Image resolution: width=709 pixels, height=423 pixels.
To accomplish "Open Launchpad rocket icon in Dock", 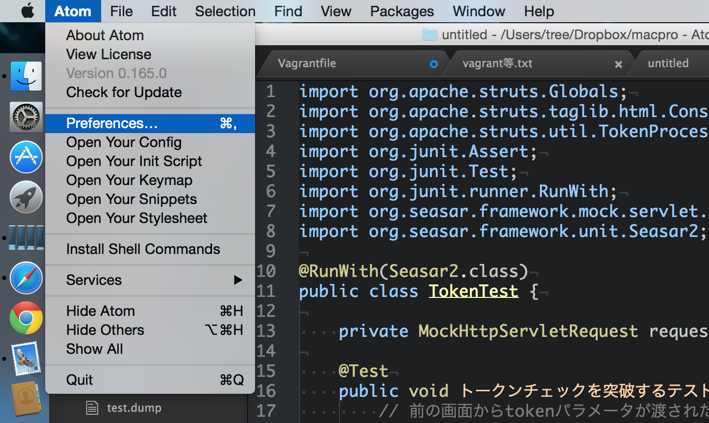I will [26, 197].
